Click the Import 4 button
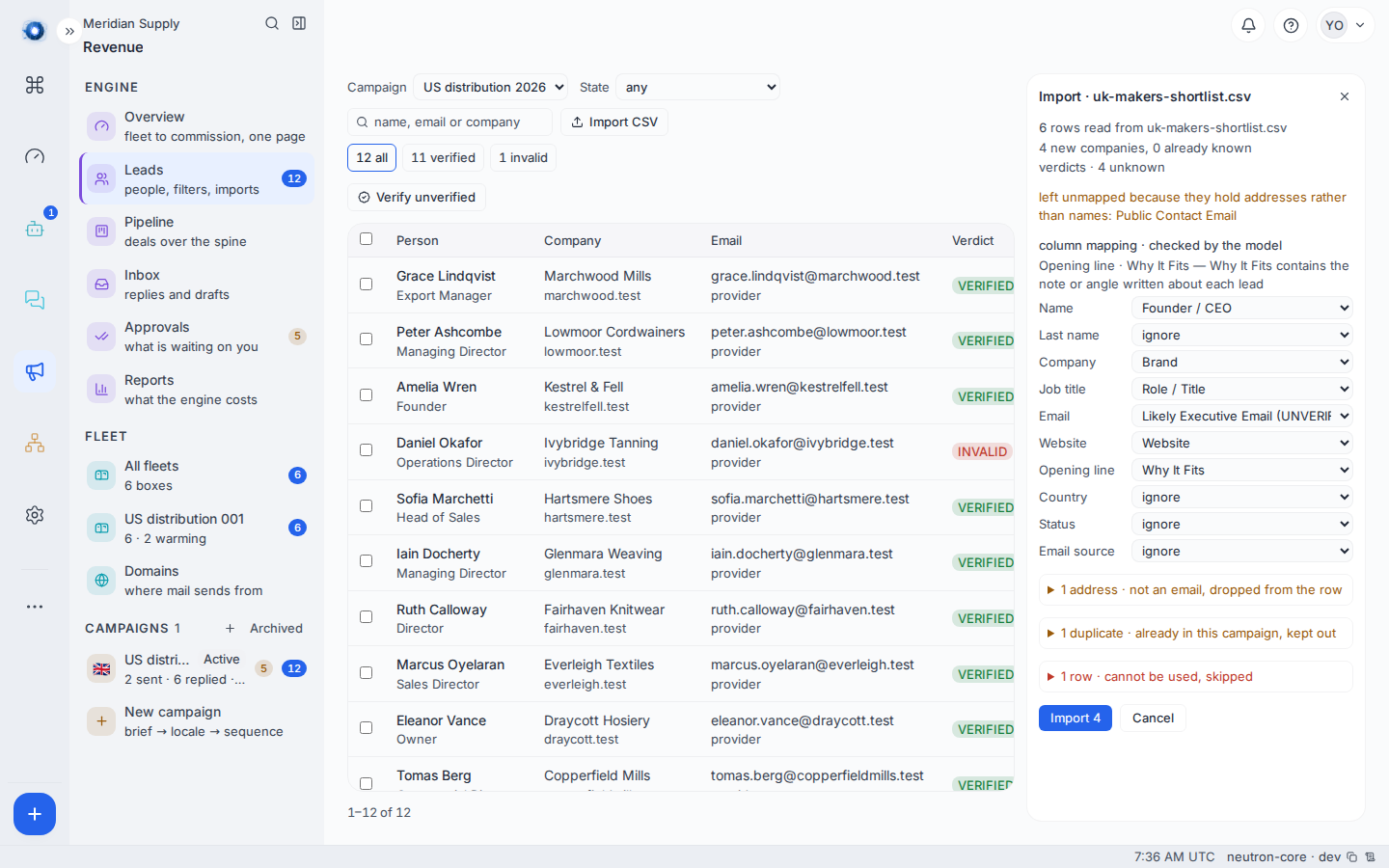Viewport: 1389px width, 868px height. tap(1075, 719)
